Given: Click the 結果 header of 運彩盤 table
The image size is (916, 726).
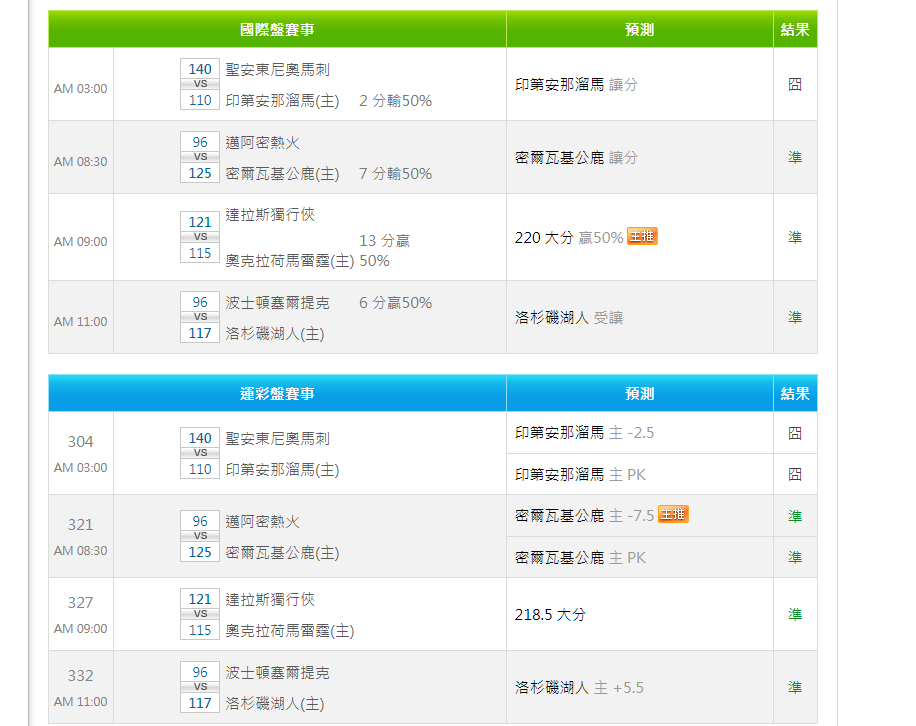Looking at the screenshot, I should click(x=795, y=393).
